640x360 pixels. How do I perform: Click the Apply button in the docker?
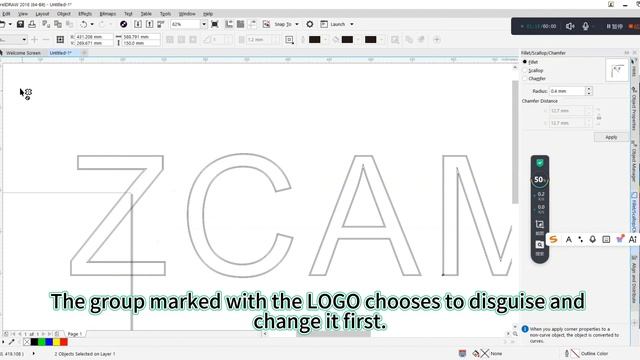[611, 137]
